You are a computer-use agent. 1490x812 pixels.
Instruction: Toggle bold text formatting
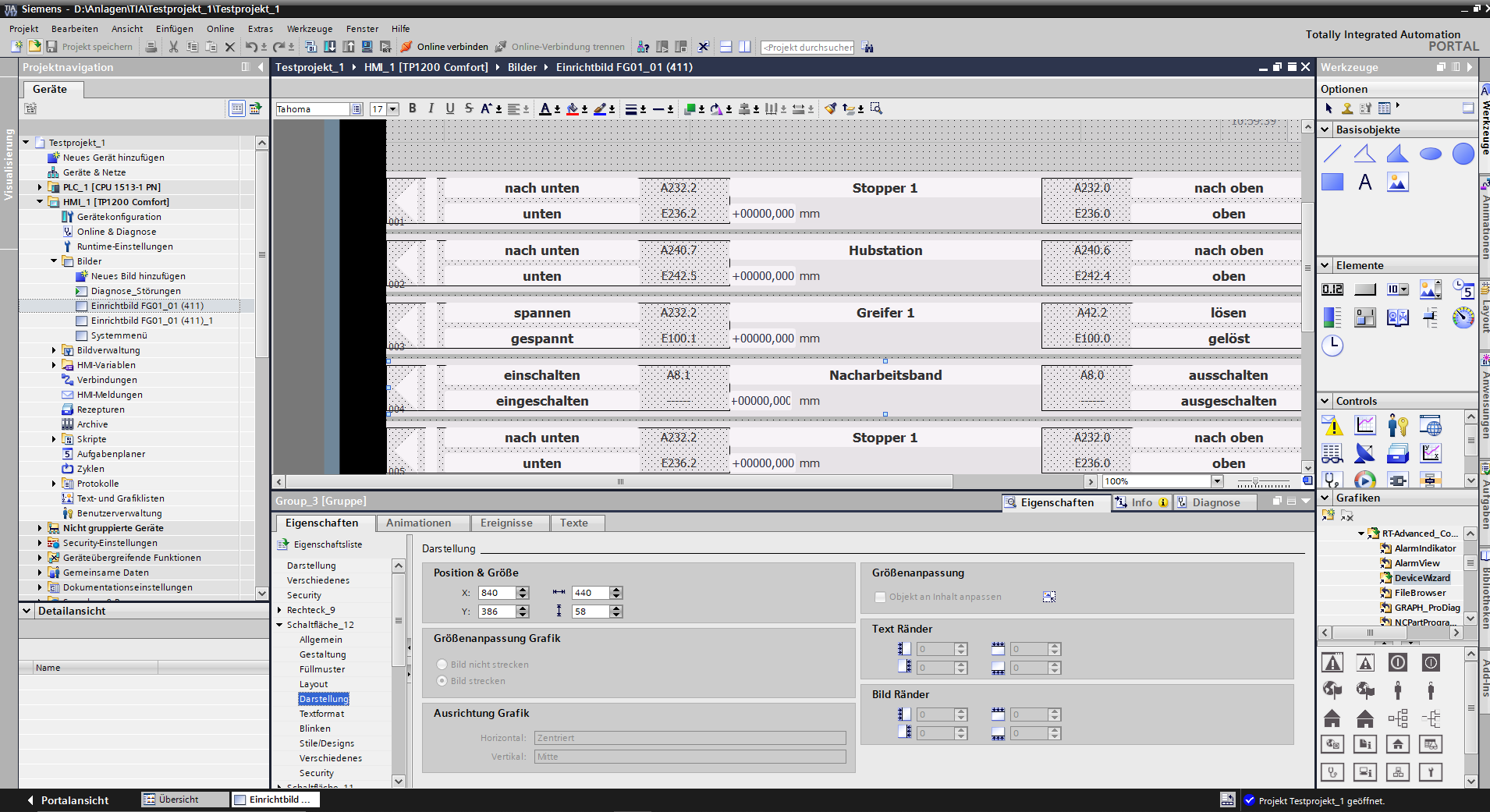(413, 108)
